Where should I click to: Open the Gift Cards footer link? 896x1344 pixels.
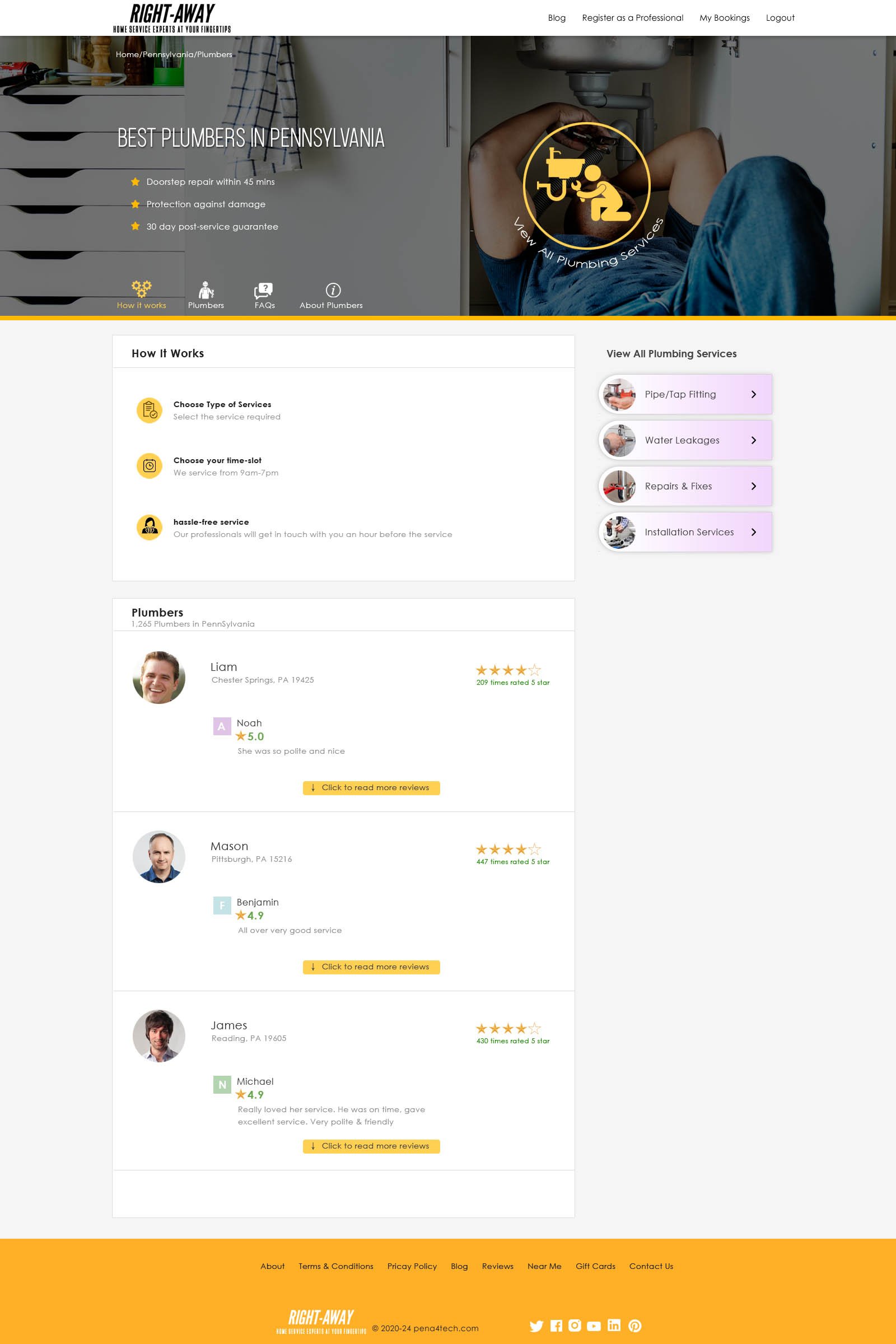click(x=595, y=1266)
